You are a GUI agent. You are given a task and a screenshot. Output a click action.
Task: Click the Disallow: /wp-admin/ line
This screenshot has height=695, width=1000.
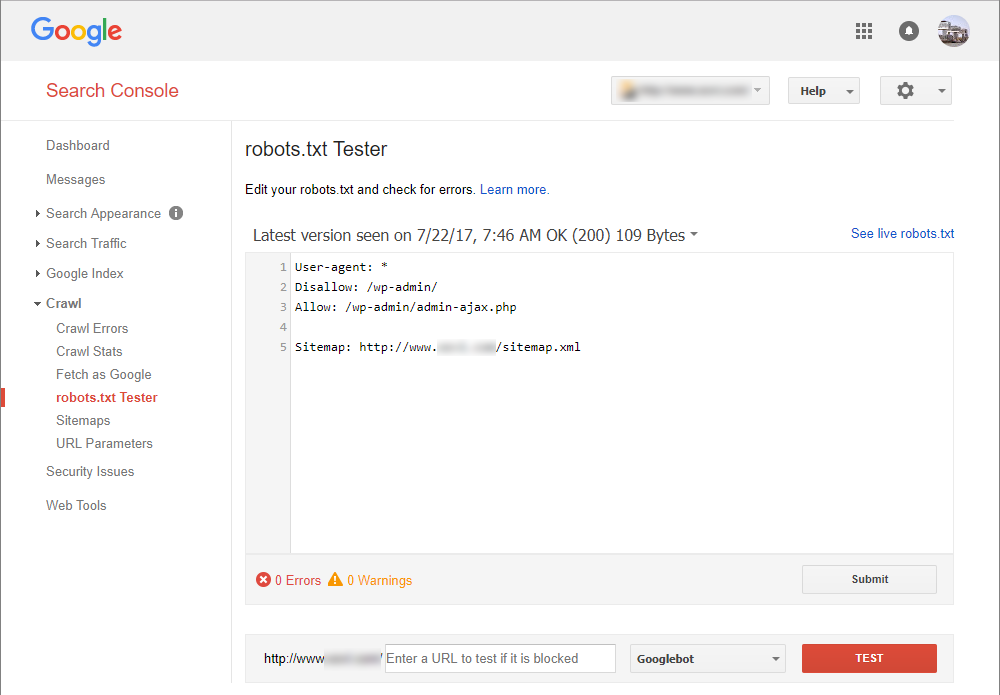click(366, 287)
